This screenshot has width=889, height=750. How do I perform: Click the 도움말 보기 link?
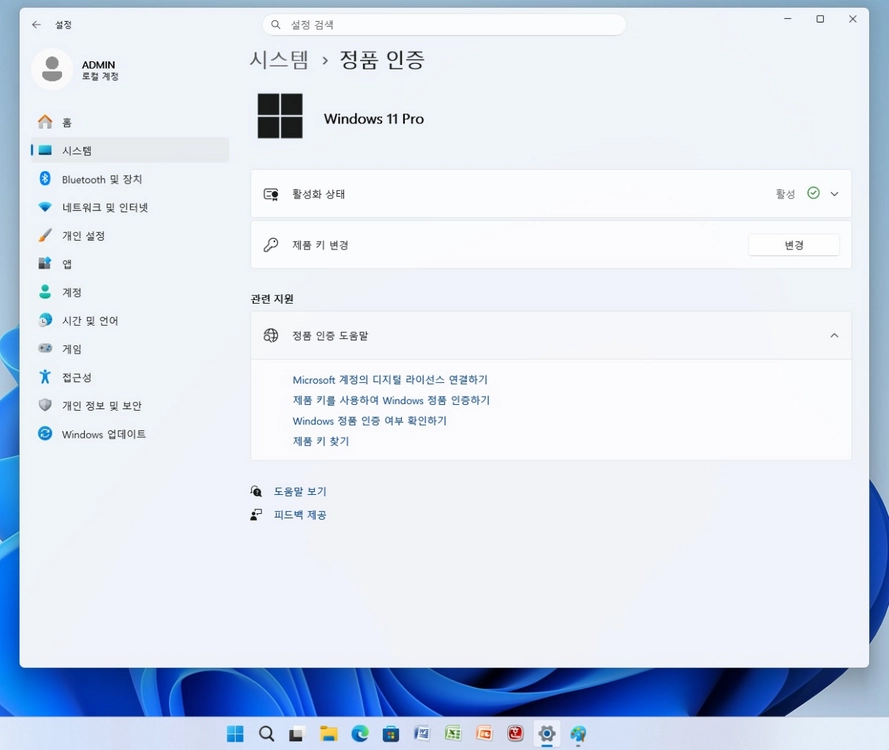click(300, 491)
